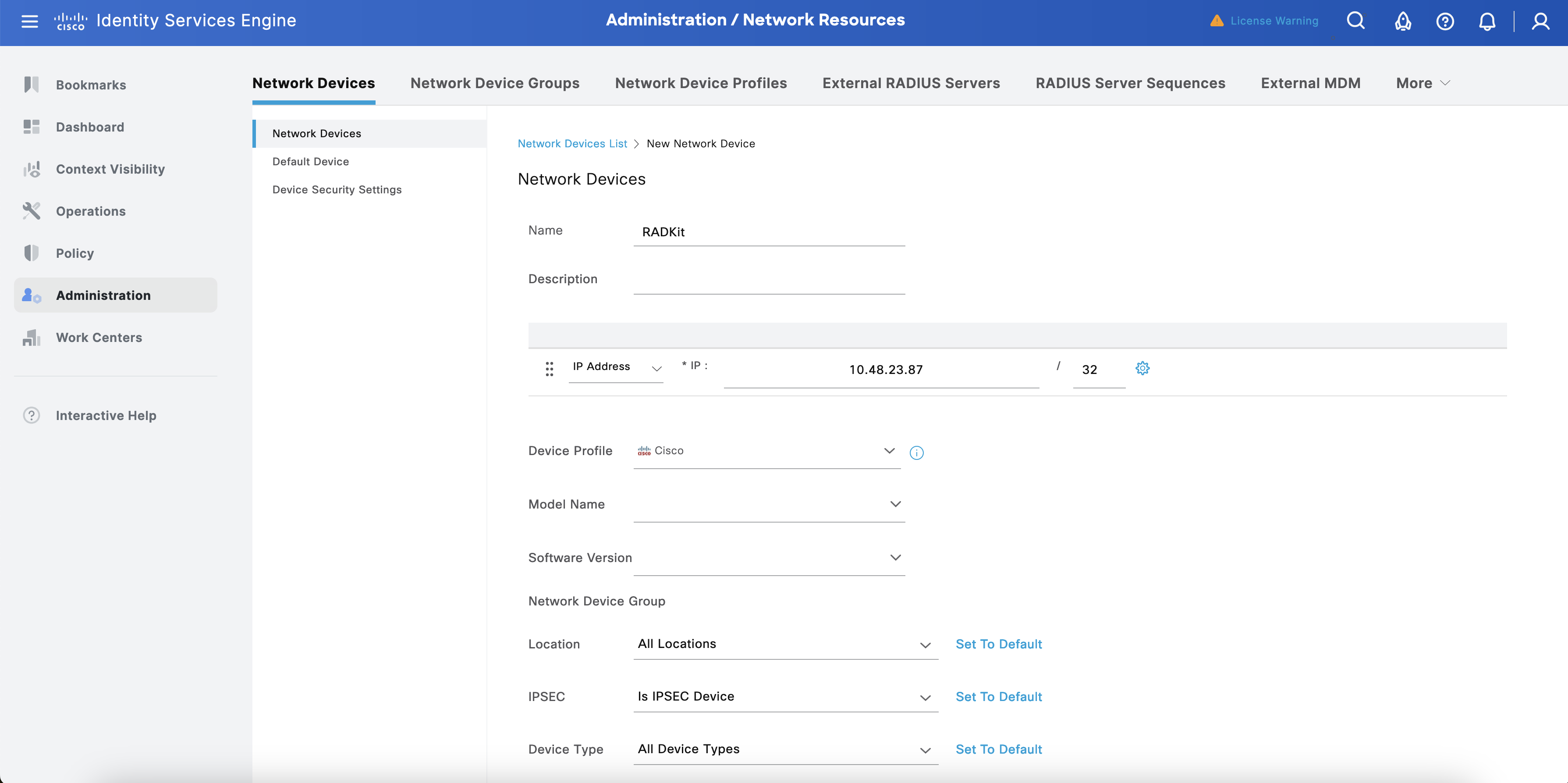Click the IP row gear settings icon
Image resolution: width=1568 pixels, height=783 pixels.
click(x=1142, y=368)
